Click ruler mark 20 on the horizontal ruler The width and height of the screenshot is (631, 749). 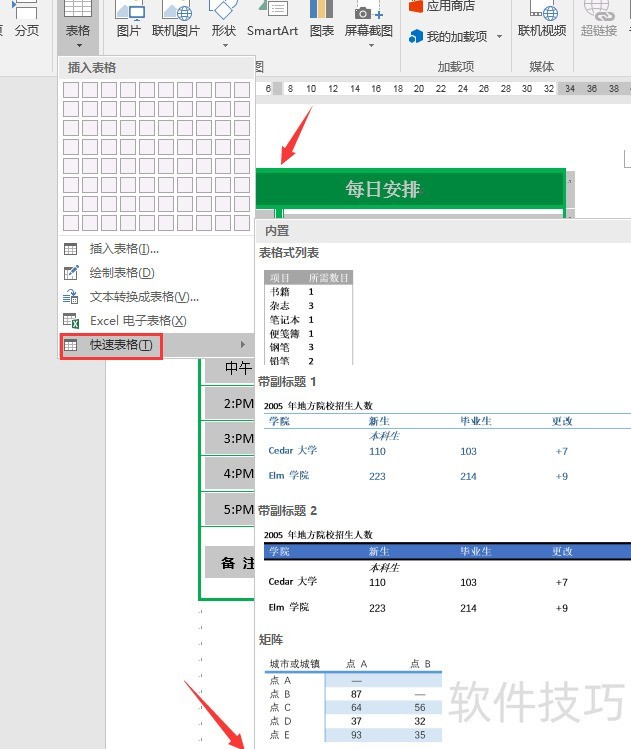(x=419, y=88)
